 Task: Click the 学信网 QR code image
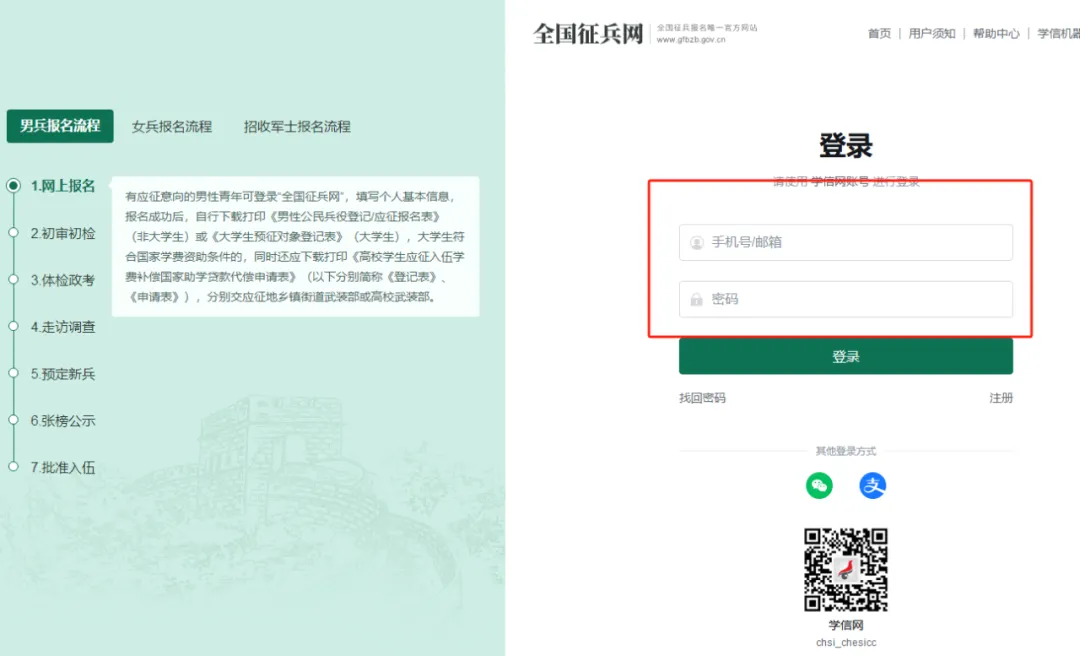point(846,570)
